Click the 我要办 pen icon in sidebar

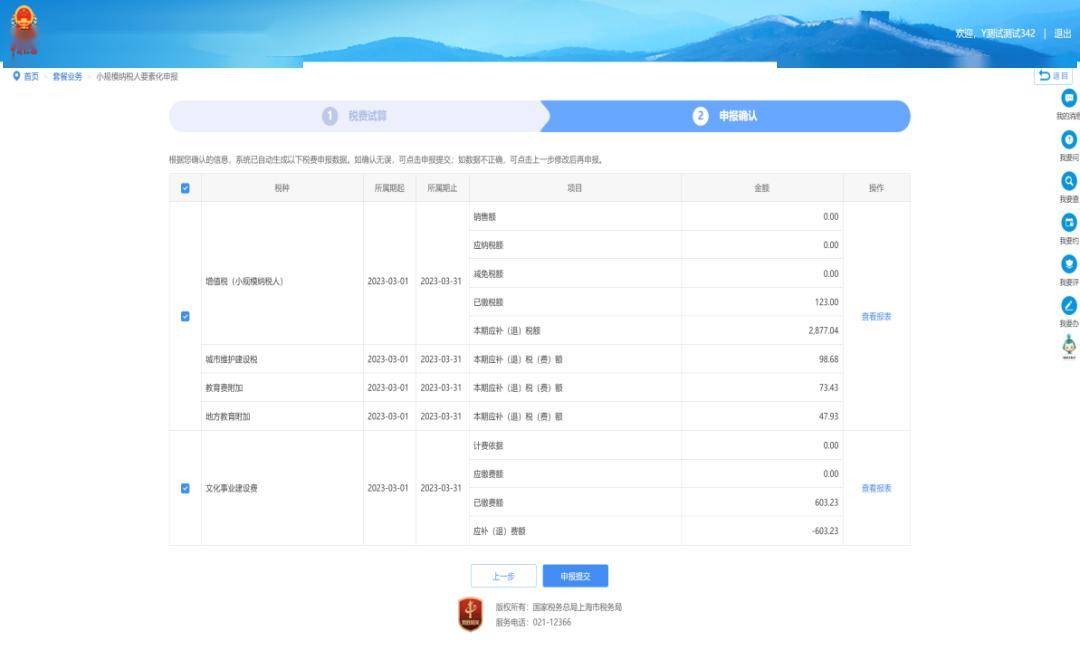[x=1068, y=305]
